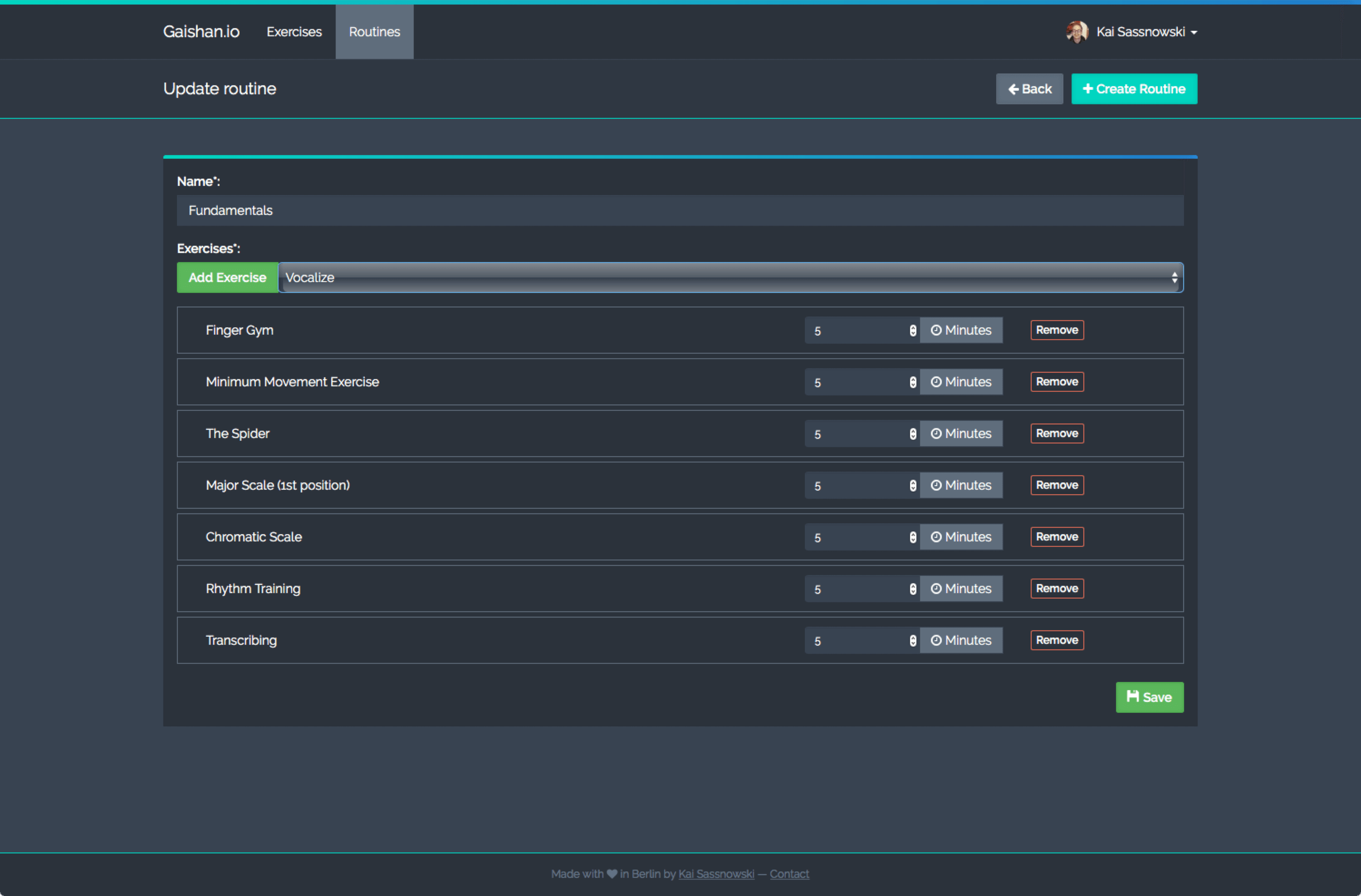Click Kai Sassnowski's avatar picture
This screenshot has width=1361, height=896.
(x=1077, y=31)
